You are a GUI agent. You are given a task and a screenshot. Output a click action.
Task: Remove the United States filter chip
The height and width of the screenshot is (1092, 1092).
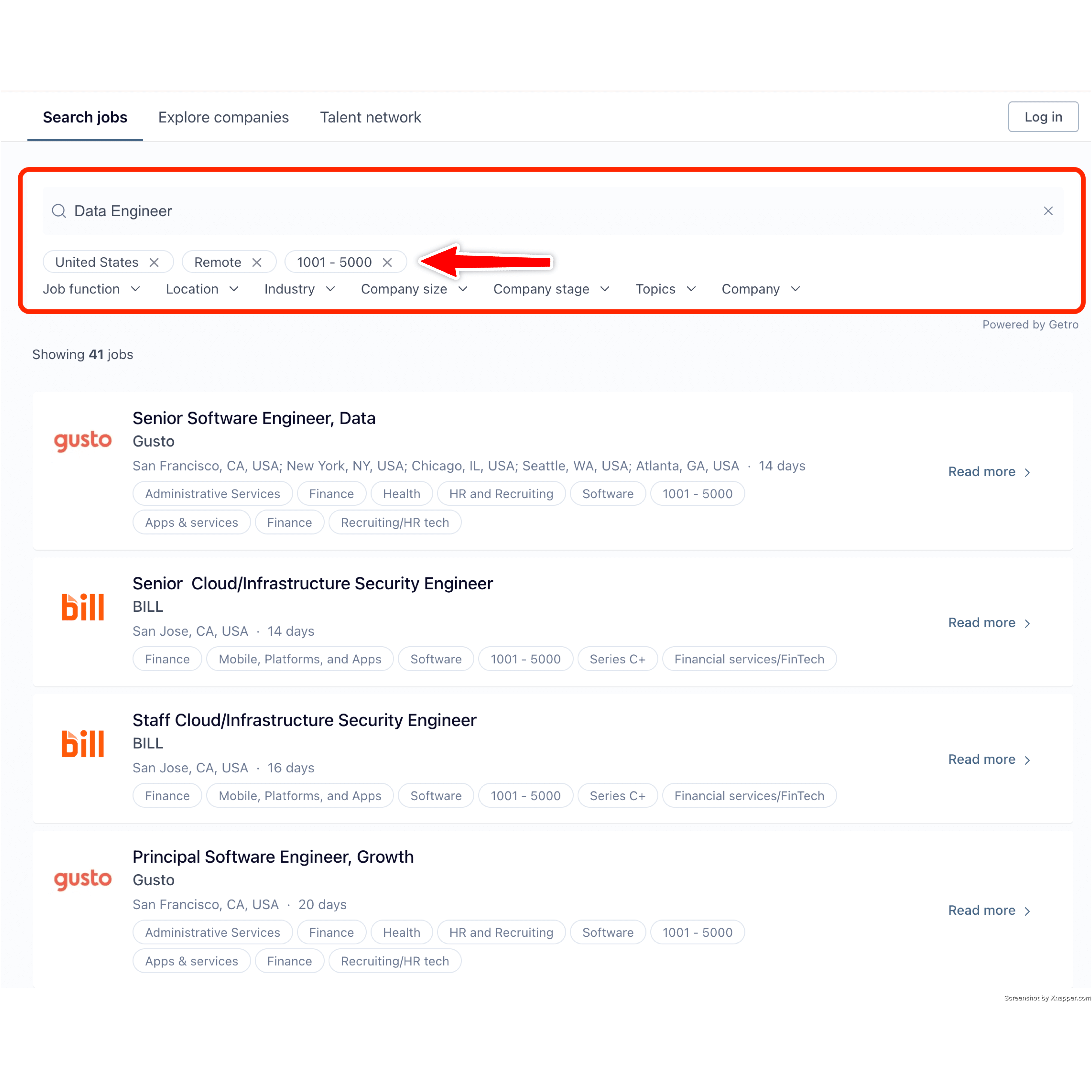point(154,262)
